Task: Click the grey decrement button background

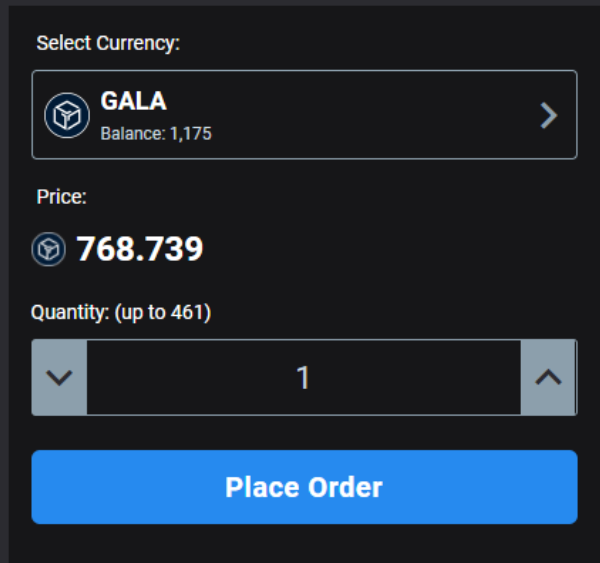Action: 59,377
